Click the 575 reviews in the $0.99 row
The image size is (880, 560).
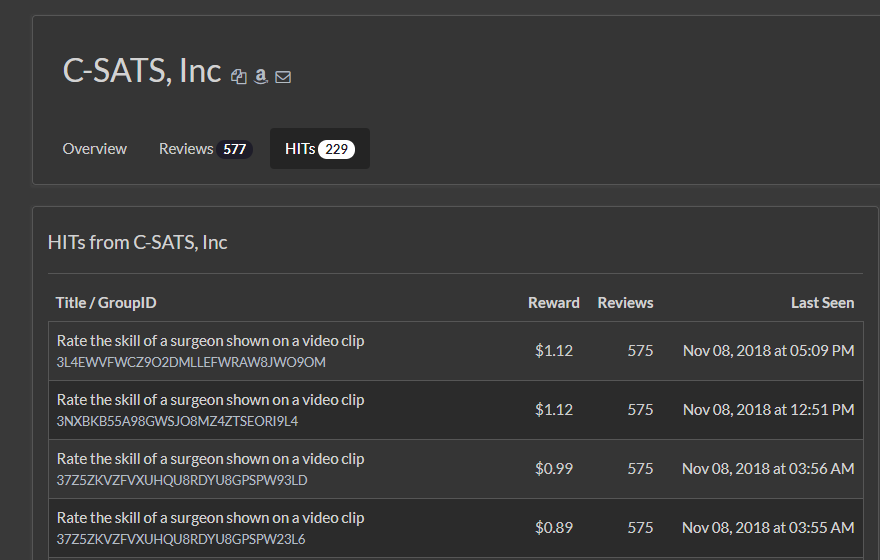click(x=640, y=469)
